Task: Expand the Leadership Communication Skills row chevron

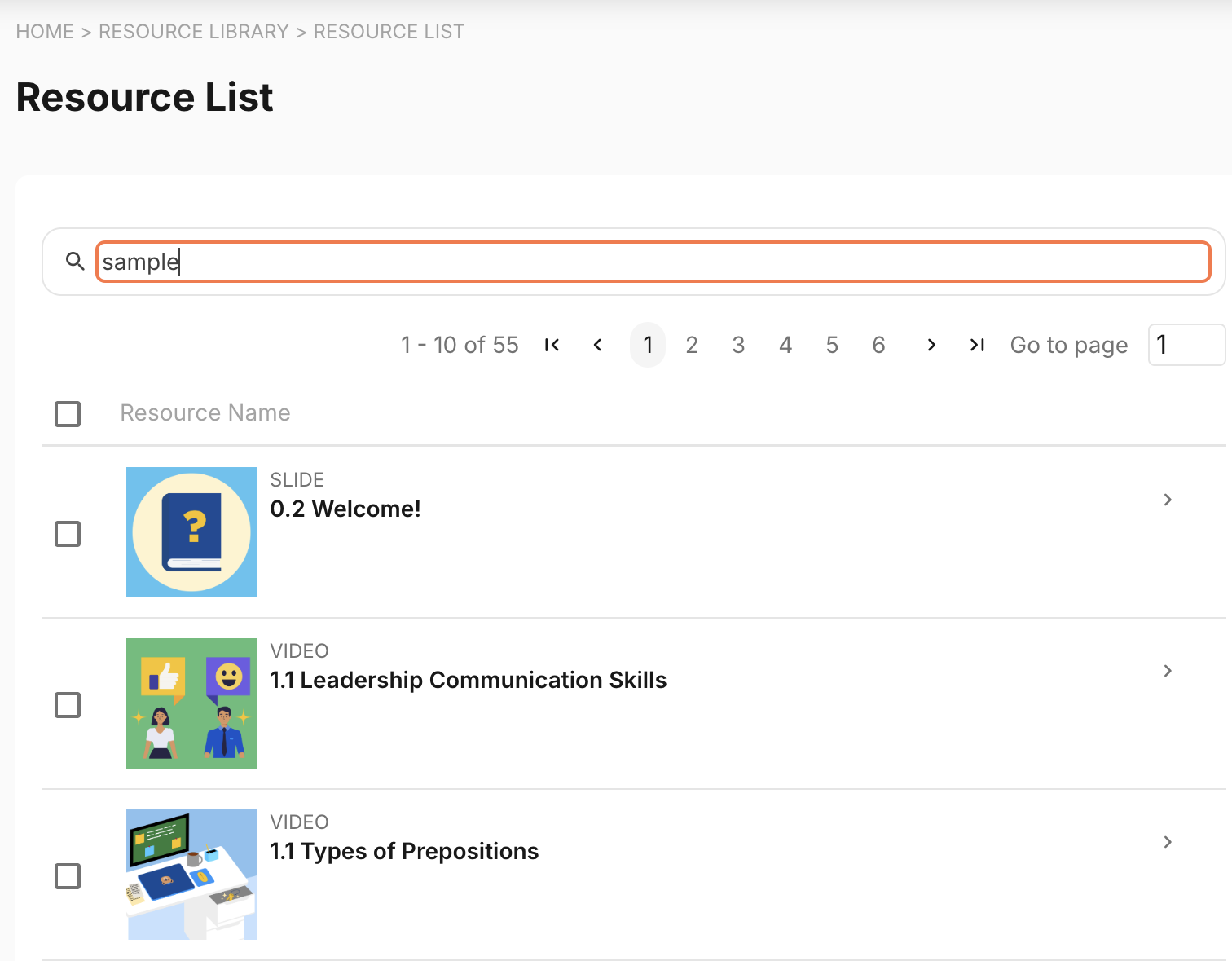Action: point(1168,671)
